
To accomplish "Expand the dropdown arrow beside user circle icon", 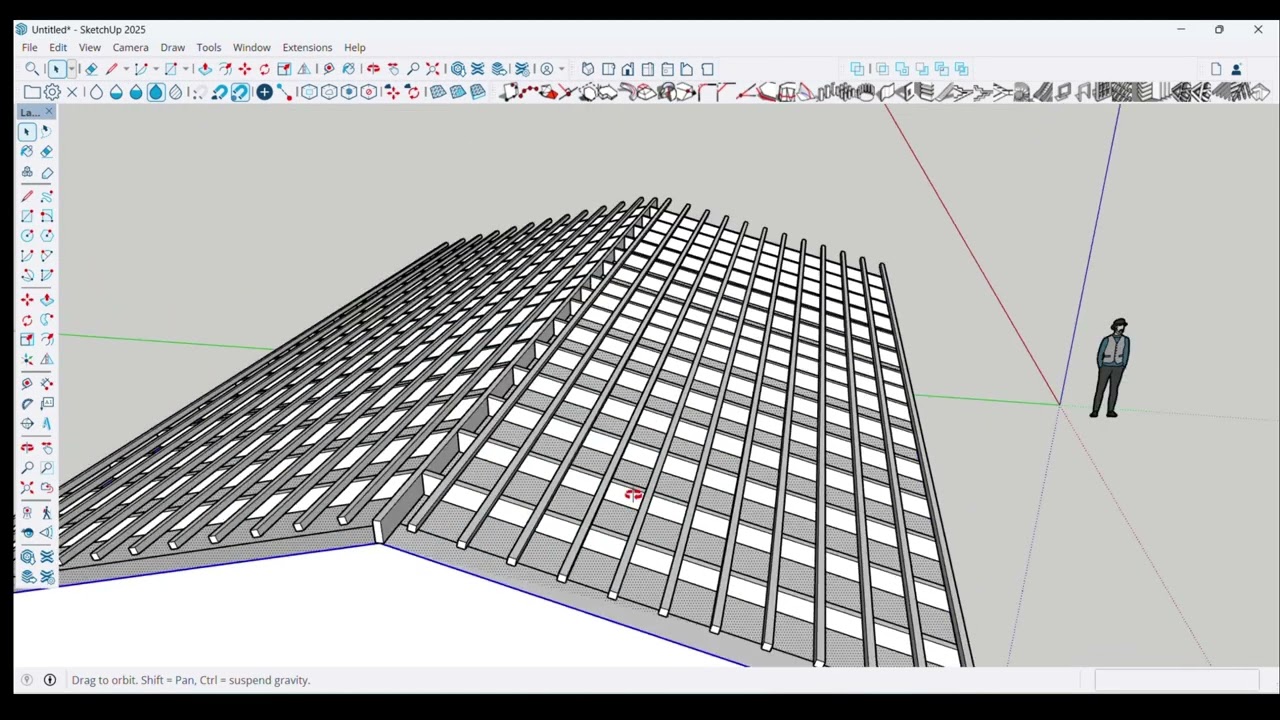I will (561, 69).
